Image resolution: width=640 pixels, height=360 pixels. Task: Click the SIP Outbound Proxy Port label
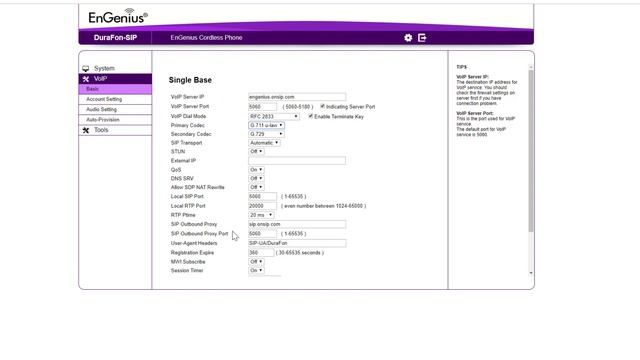(x=200, y=233)
